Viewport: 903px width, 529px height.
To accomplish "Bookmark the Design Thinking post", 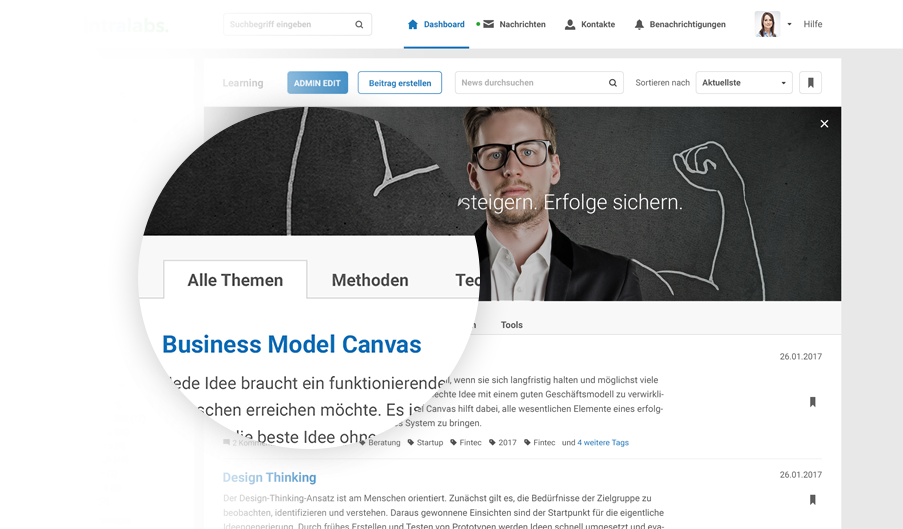I will (x=812, y=499).
